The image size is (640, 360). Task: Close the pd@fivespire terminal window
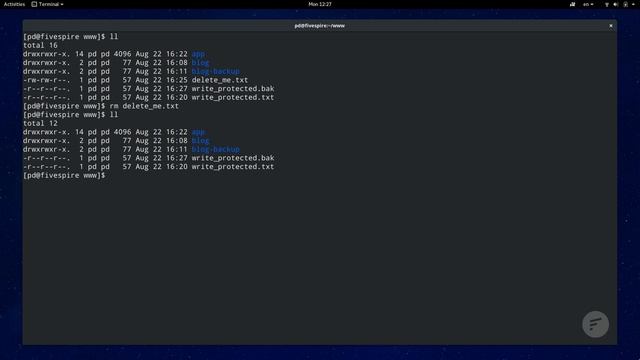pyautogui.click(x=611, y=26)
